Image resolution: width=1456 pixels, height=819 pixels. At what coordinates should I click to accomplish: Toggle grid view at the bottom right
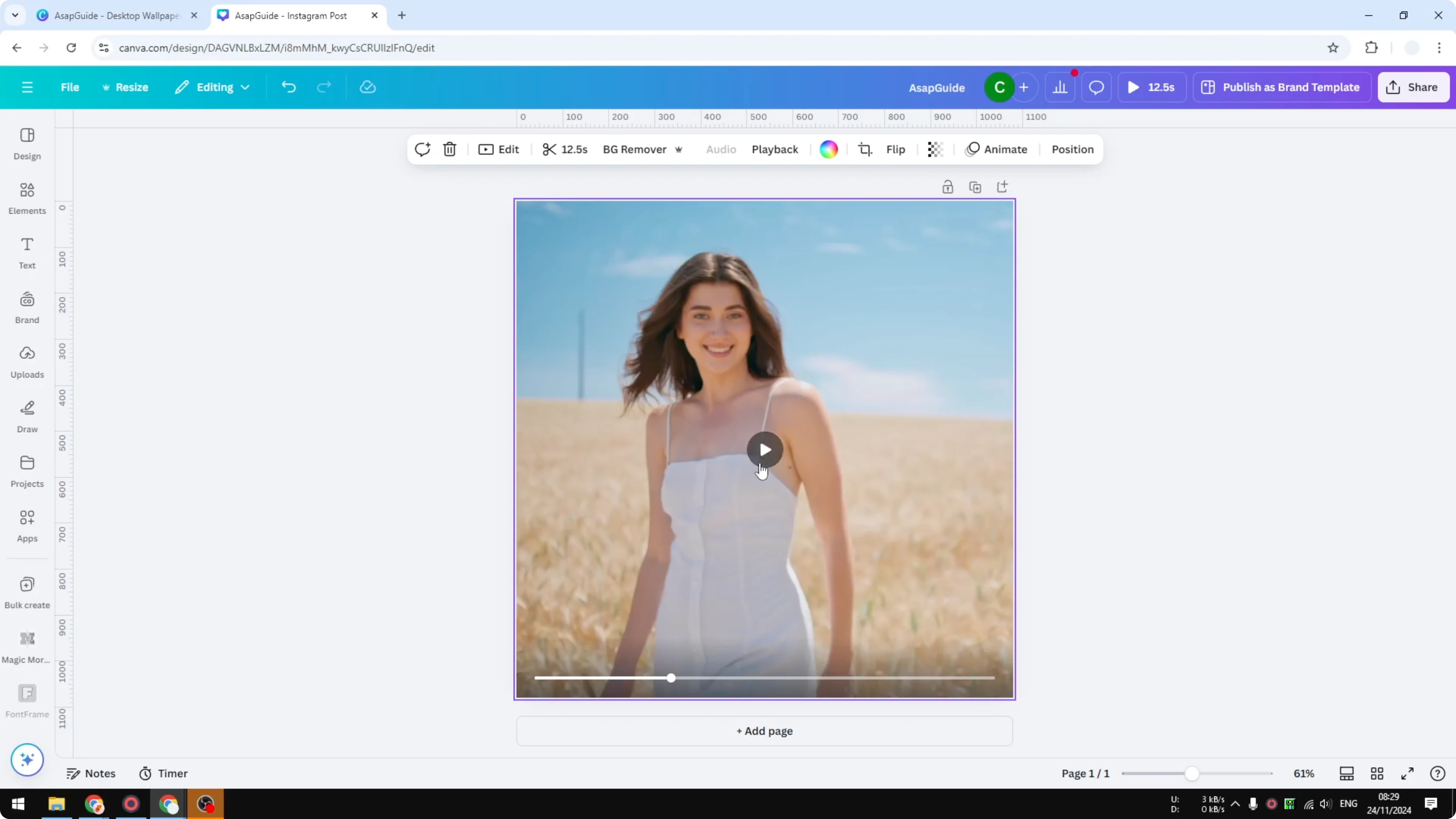1377,773
